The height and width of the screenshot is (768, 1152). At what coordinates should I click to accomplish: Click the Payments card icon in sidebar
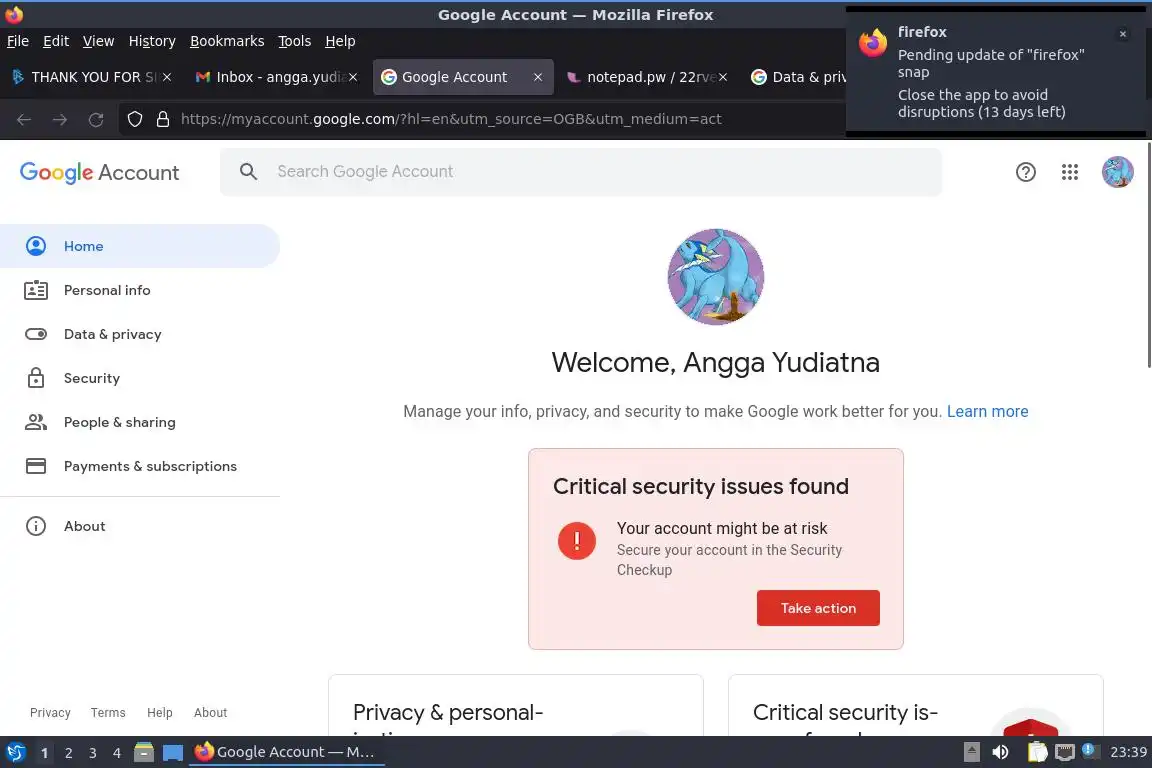click(36, 466)
